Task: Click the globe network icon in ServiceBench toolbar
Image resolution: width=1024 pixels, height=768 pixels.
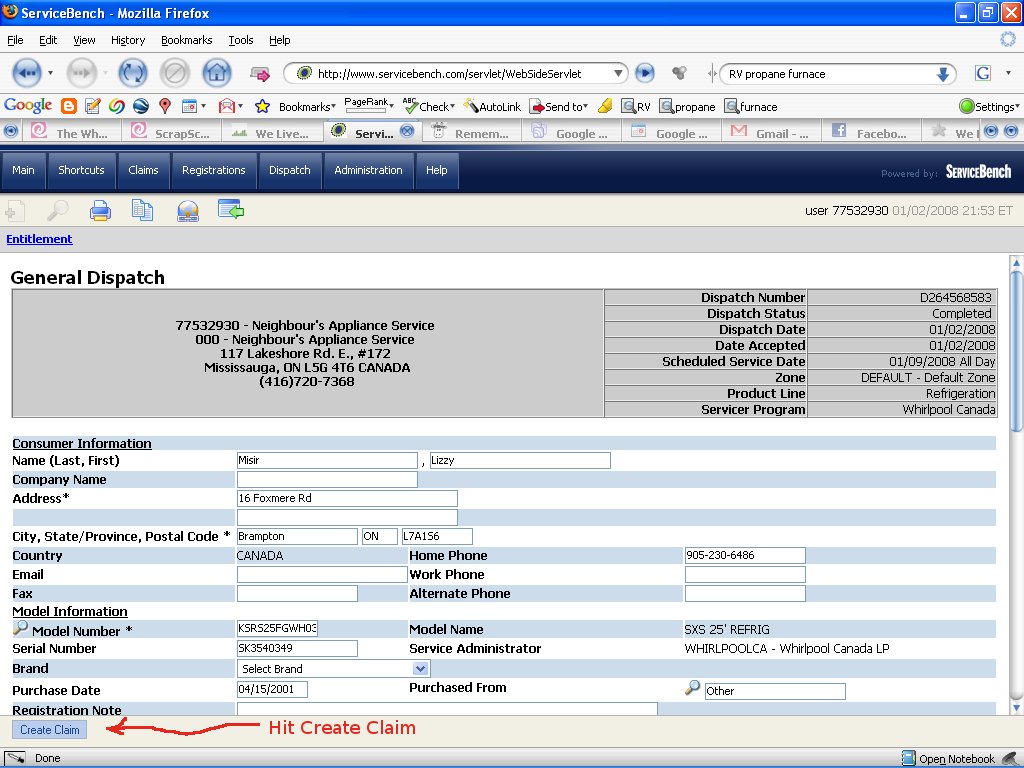Action: [188, 211]
